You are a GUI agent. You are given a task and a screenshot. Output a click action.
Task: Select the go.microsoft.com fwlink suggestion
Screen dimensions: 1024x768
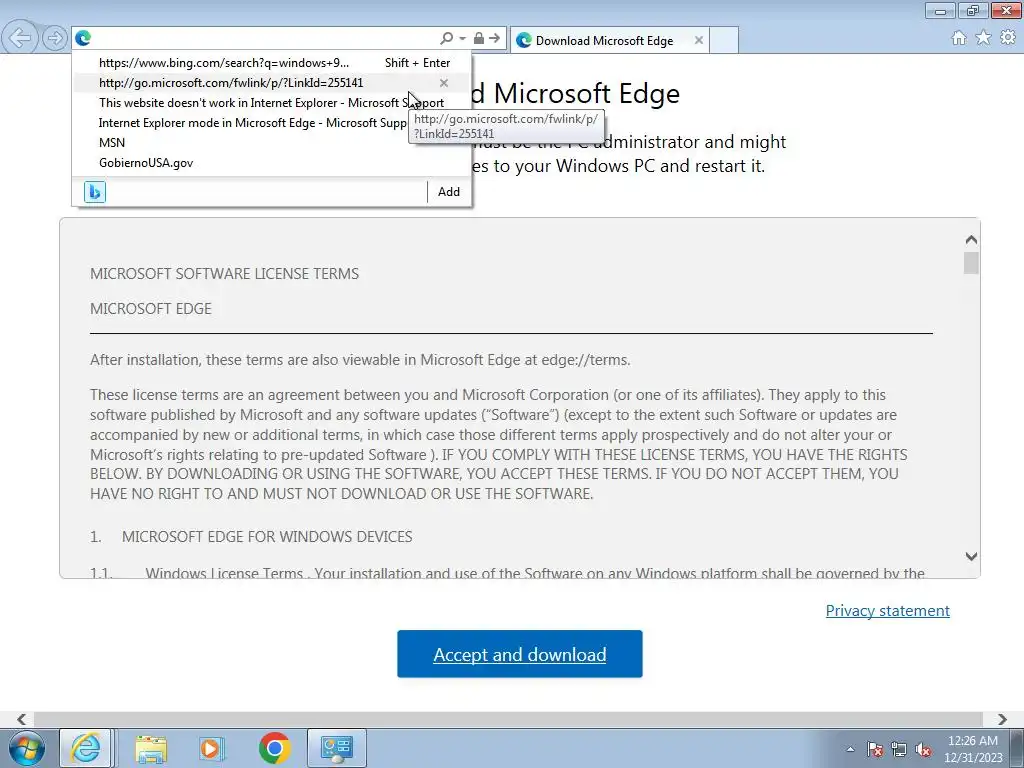pos(271,83)
